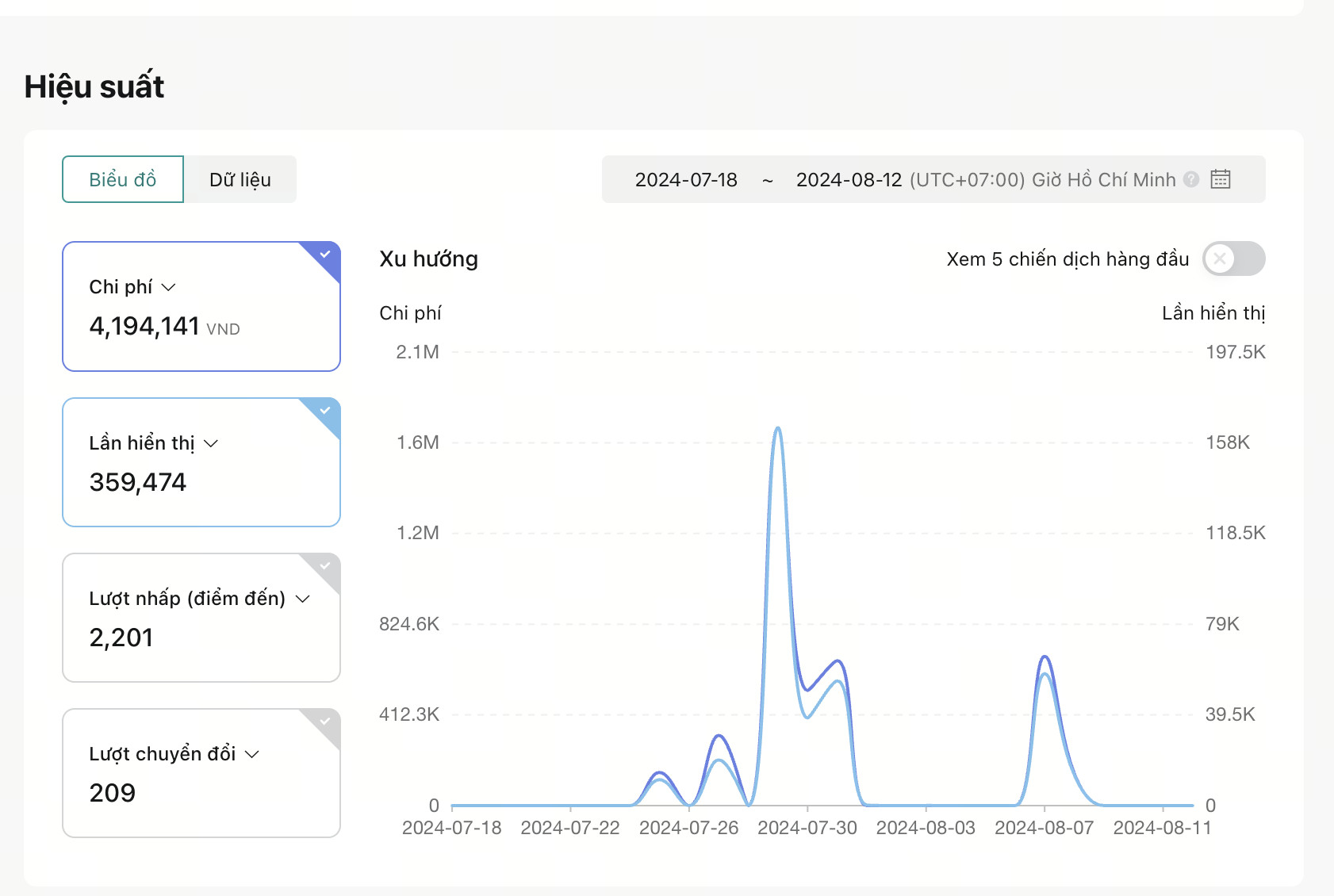Click the 2024-08-07 x-axis label
This screenshot has width=1334, height=896.
click(1045, 828)
